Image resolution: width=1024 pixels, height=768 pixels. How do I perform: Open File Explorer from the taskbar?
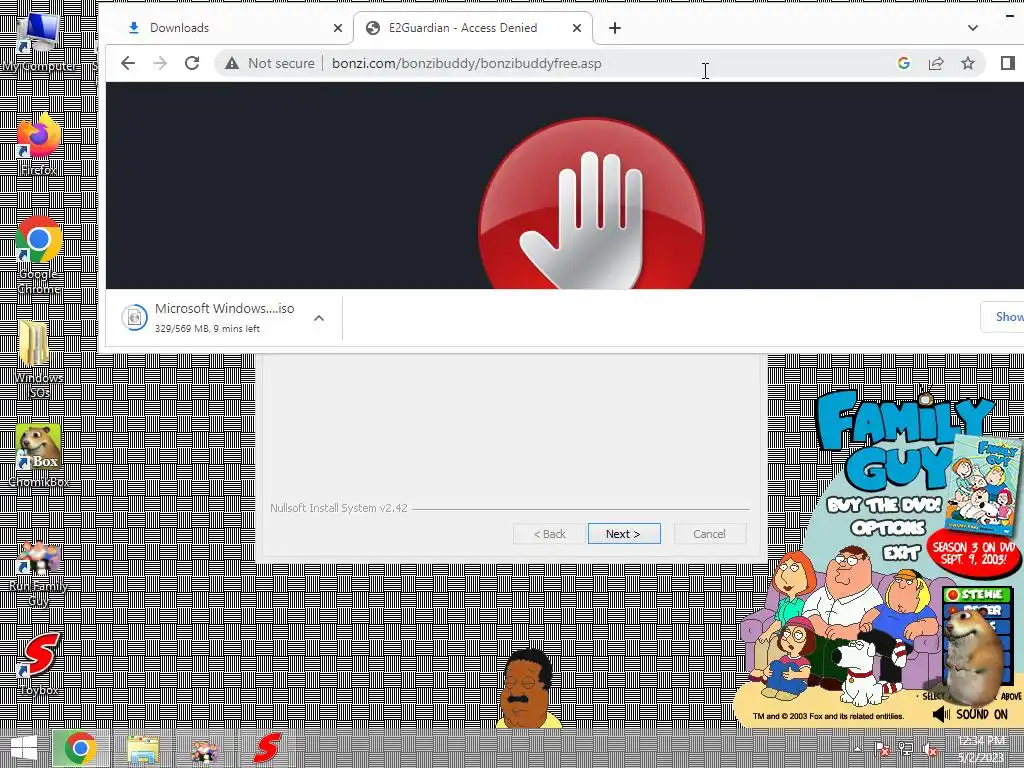coord(143,749)
